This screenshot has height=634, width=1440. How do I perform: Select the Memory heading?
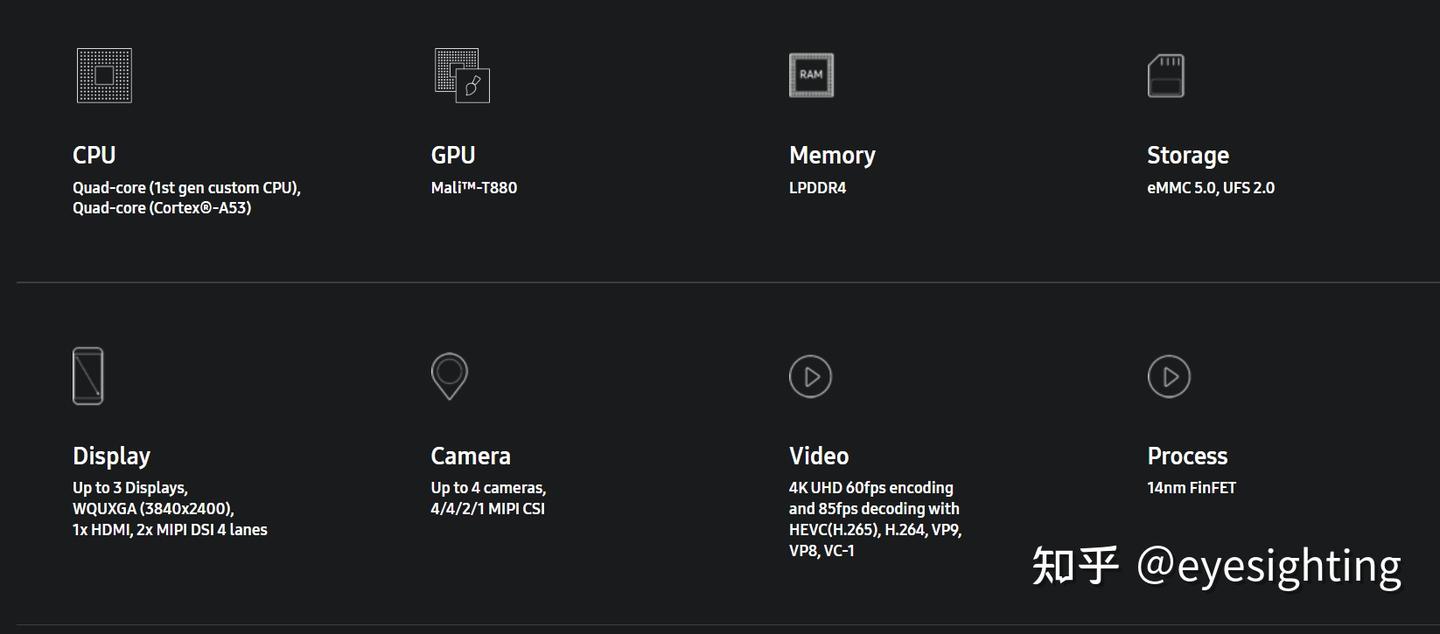tap(832, 155)
